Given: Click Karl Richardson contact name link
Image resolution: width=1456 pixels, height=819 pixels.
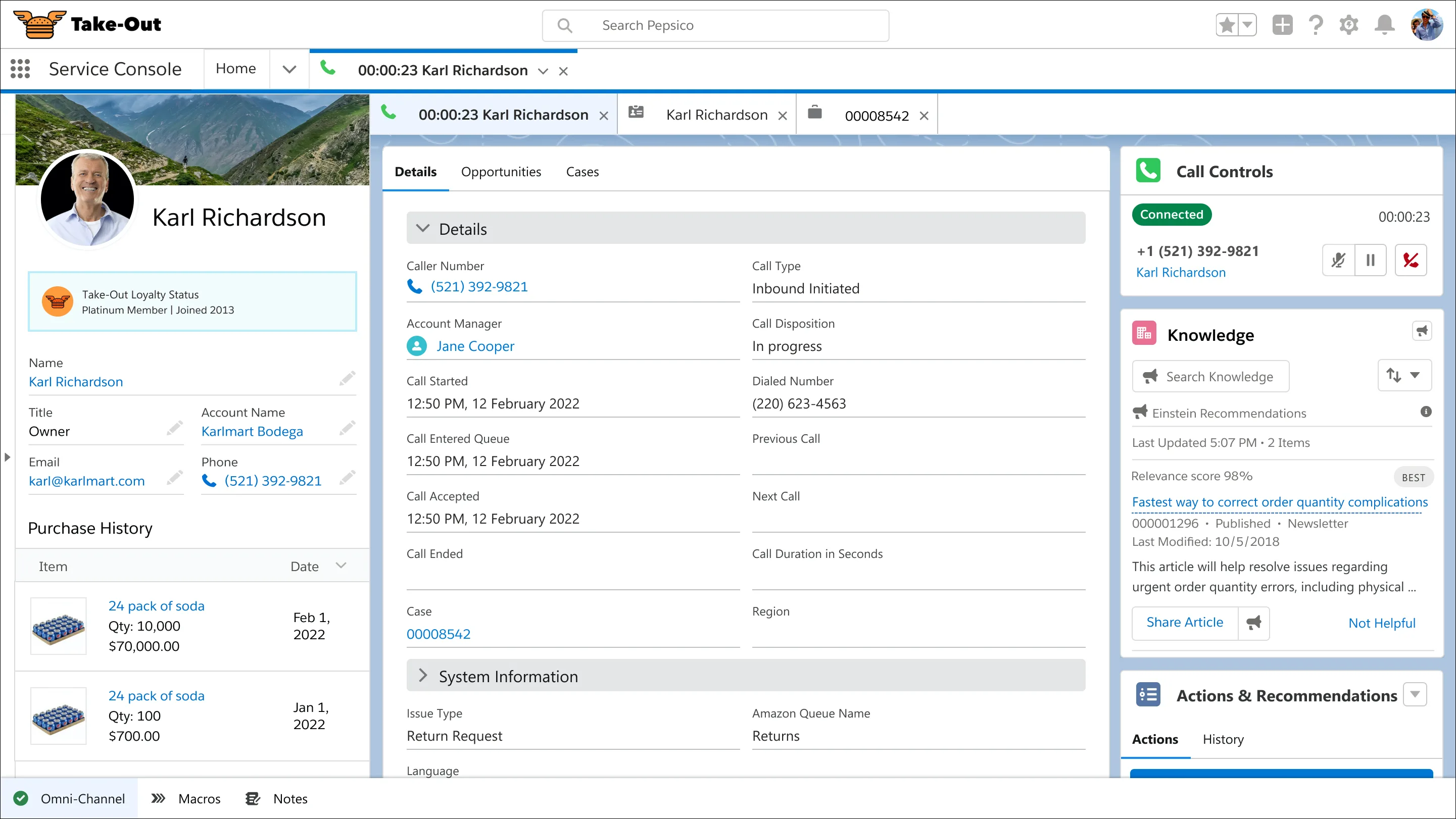Looking at the screenshot, I should 75,381.
